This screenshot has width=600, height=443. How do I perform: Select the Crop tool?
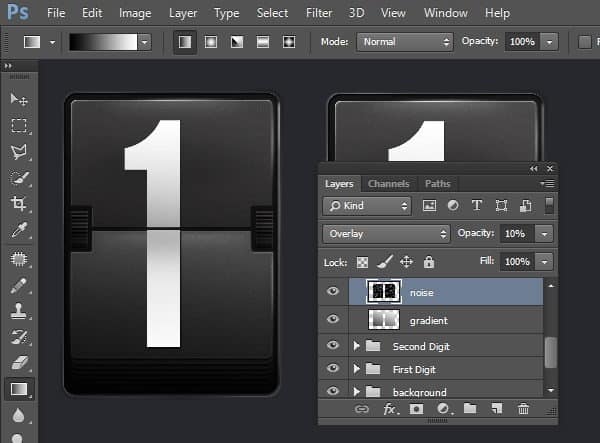point(19,204)
